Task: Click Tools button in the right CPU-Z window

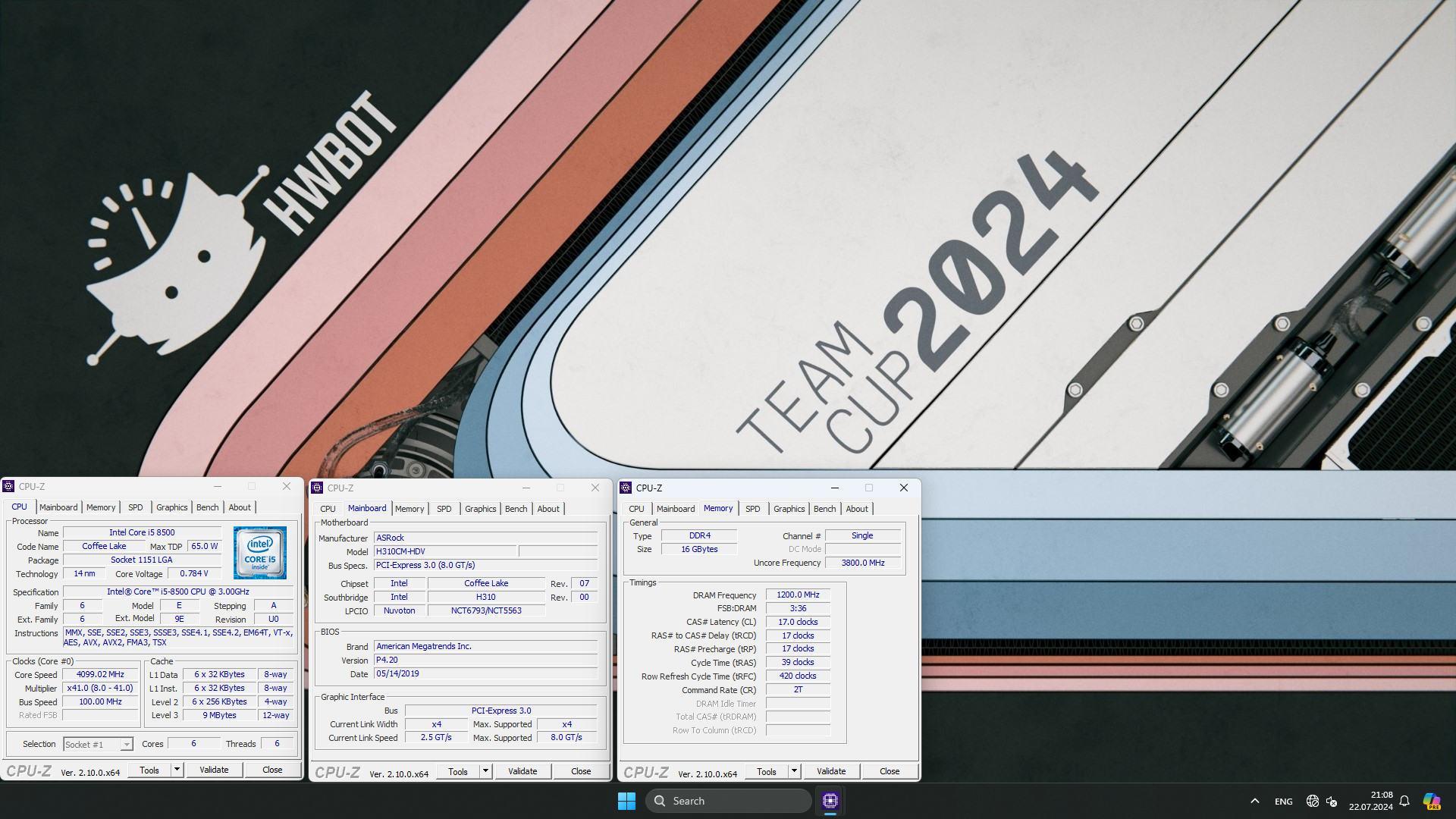Action: (767, 771)
